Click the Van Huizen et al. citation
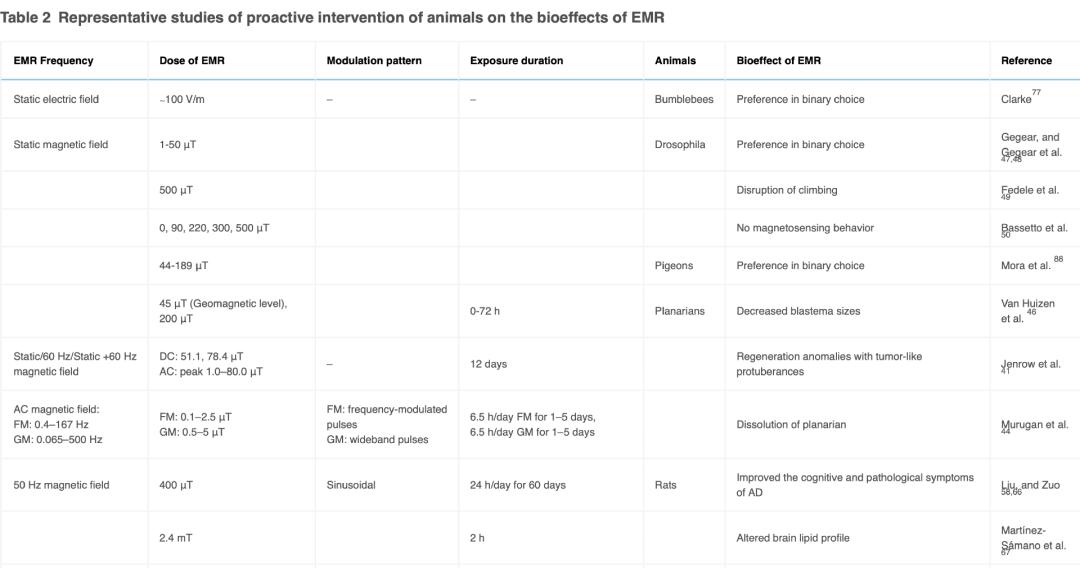Screen dimensions: 1080x568 point(1027,311)
